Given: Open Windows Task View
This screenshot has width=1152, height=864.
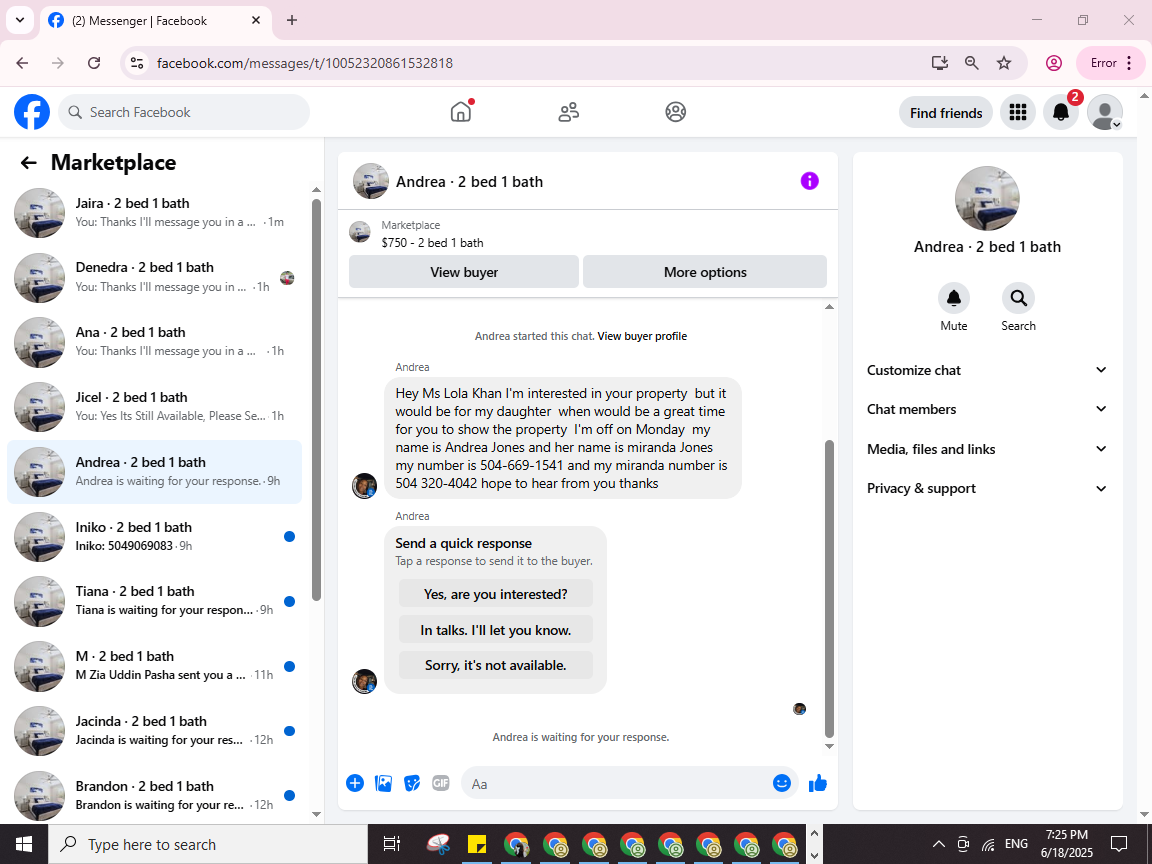Looking at the screenshot, I should pyautogui.click(x=392, y=844).
